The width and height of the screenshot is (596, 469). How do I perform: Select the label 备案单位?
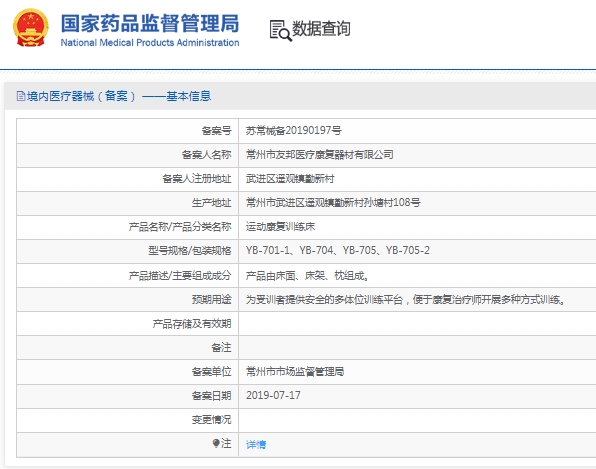(x=211, y=372)
